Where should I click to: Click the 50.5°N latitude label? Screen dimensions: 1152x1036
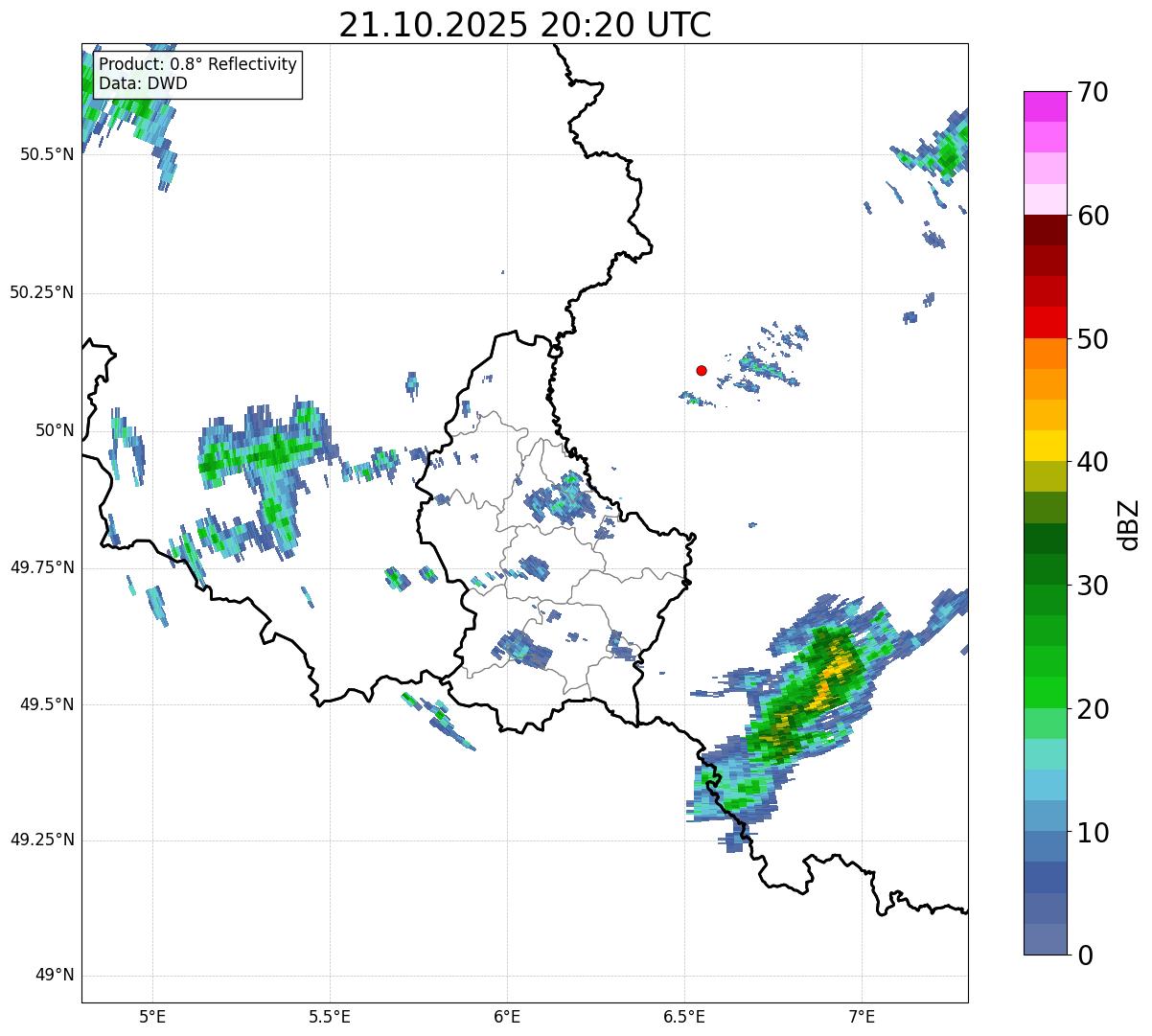coord(47,154)
